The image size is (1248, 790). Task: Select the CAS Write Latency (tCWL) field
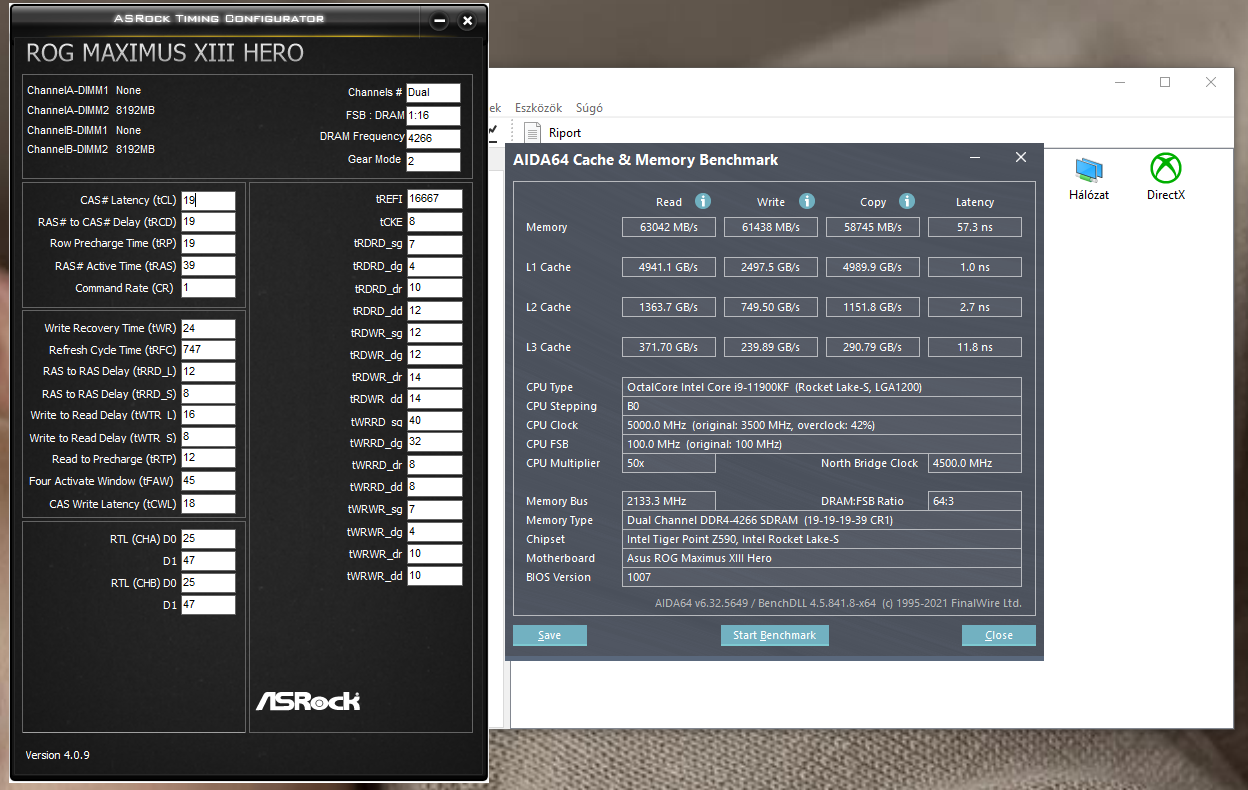point(208,504)
